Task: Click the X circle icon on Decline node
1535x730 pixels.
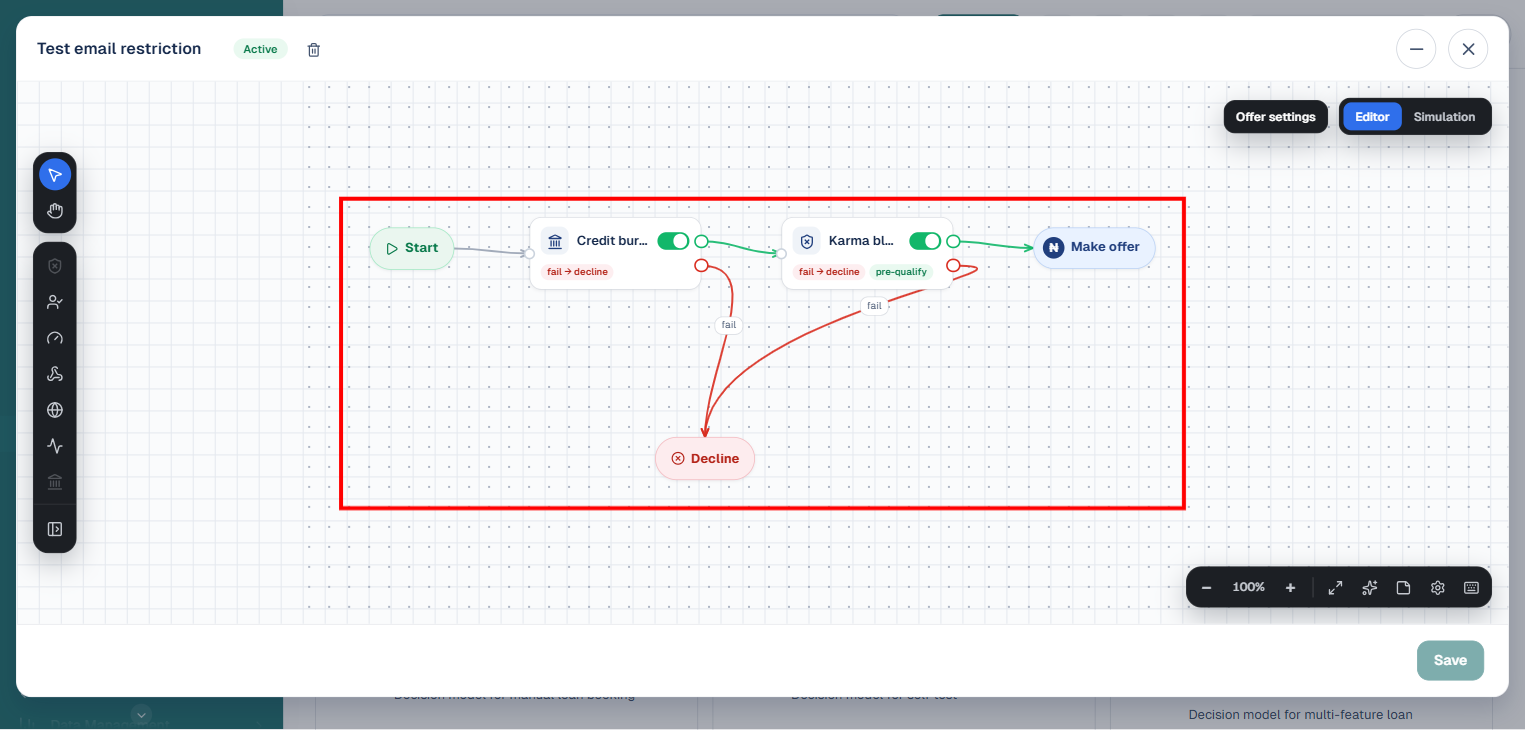Action: point(678,459)
